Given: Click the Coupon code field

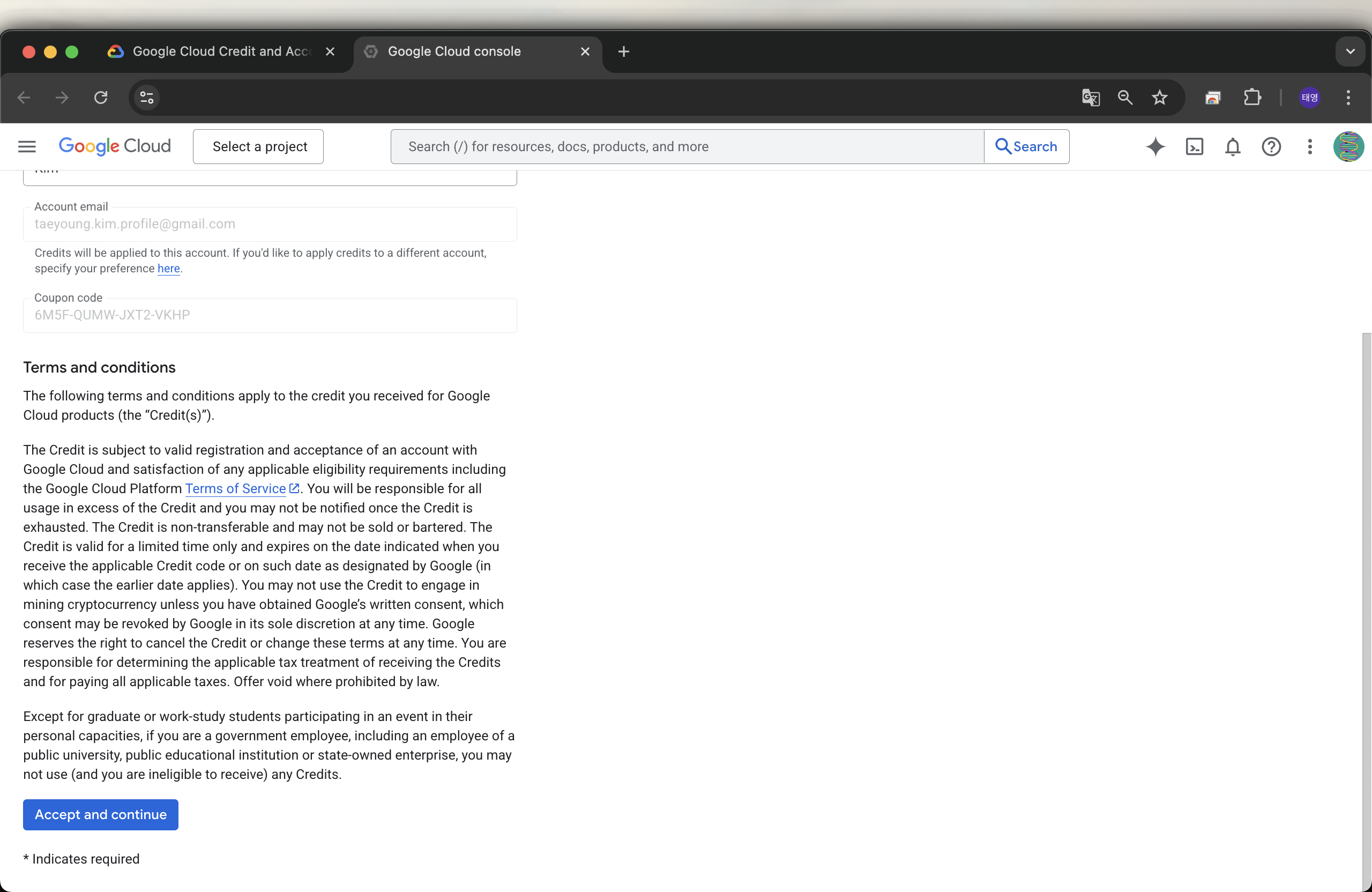Looking at the screenshot, I should click(270, 315).
